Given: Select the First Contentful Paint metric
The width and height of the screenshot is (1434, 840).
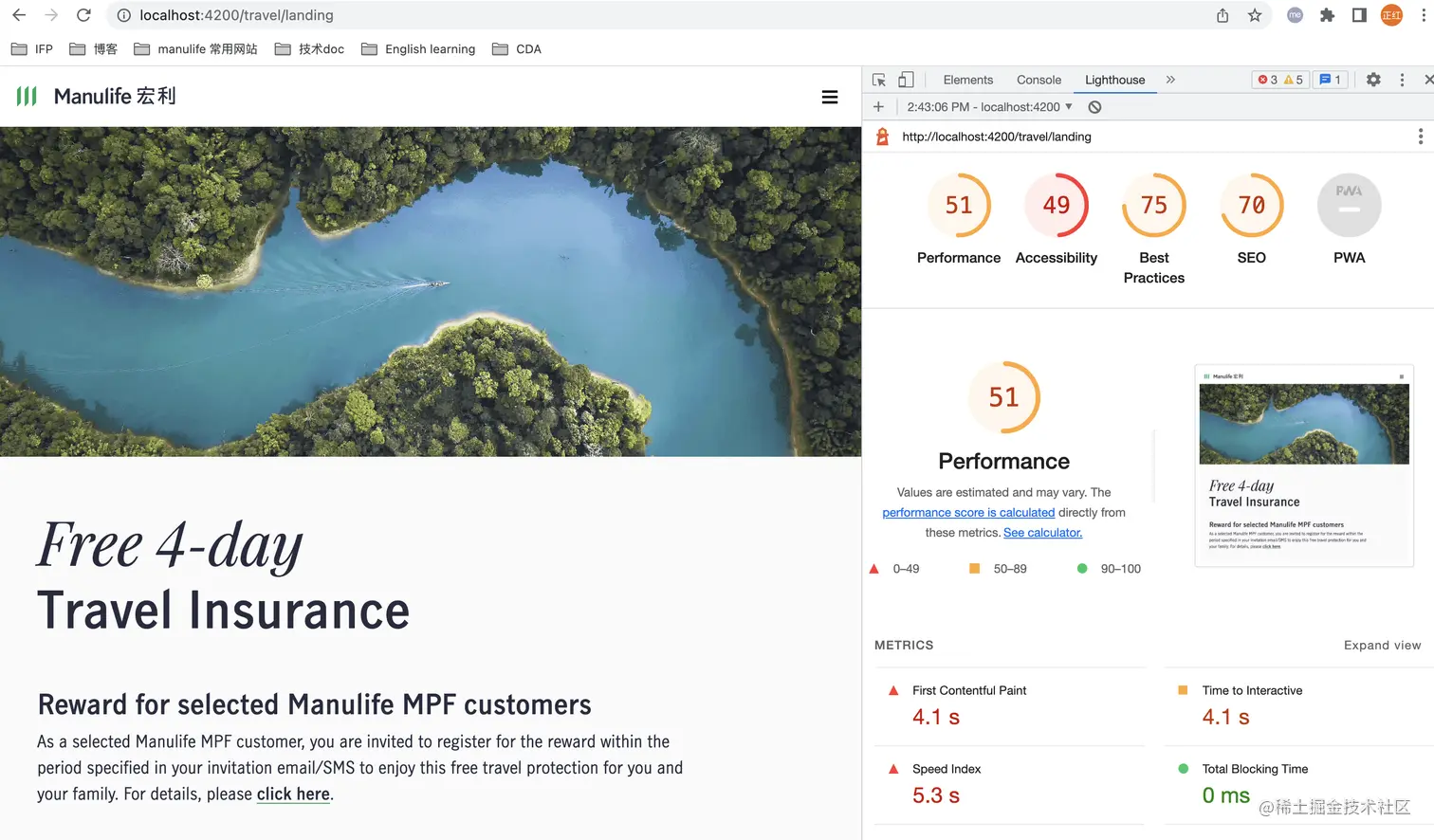Looking at the screenshot, I should pyautogui.click(x=1009, y=707).
